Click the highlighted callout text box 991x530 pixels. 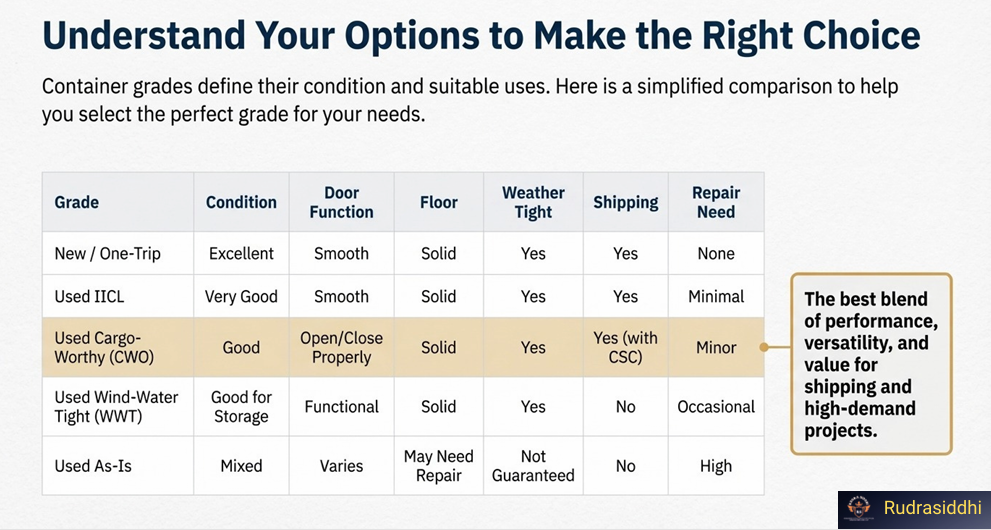tap(870, 364)
